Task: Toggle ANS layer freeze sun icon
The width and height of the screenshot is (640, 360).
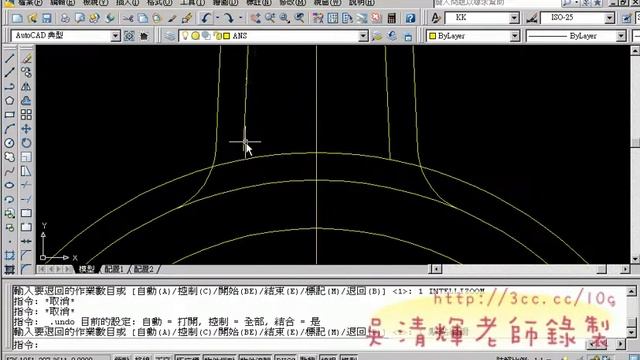Action: pos(196,36)
